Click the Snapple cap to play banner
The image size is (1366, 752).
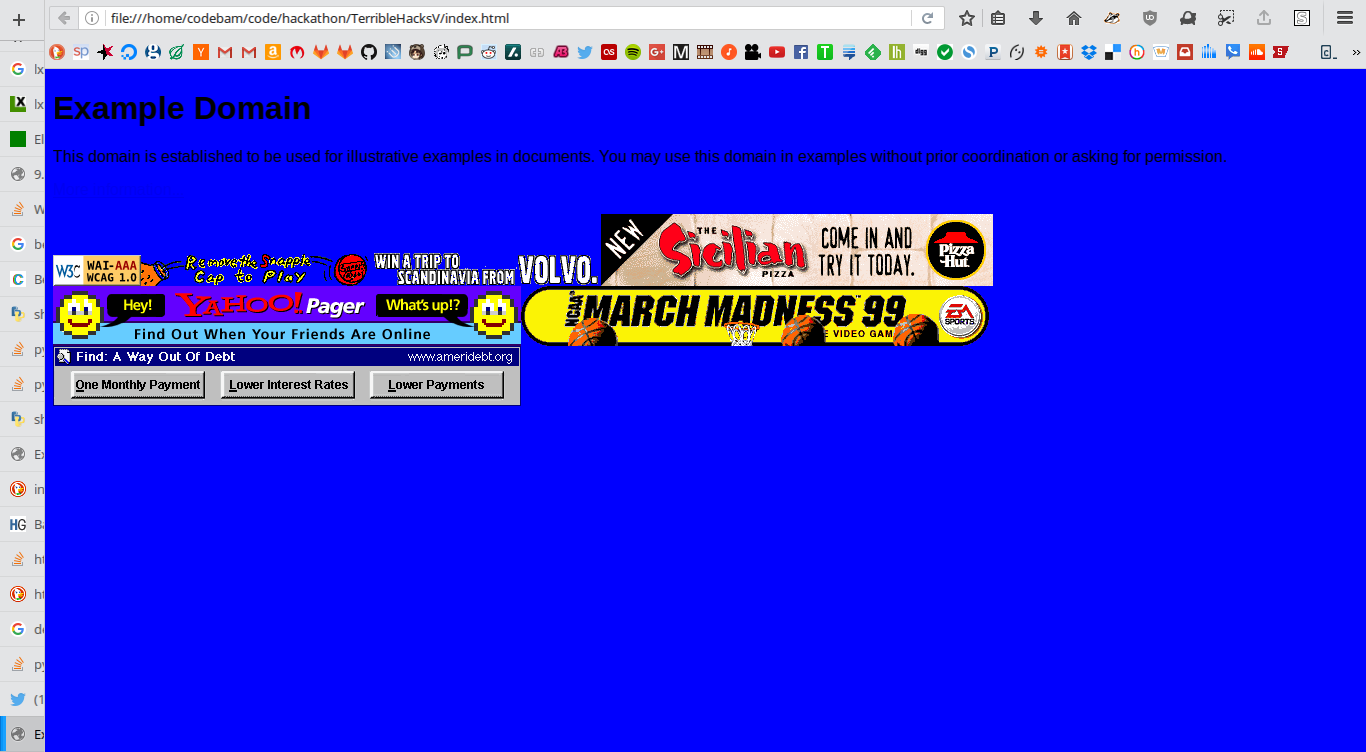click(x=256, y=270)
